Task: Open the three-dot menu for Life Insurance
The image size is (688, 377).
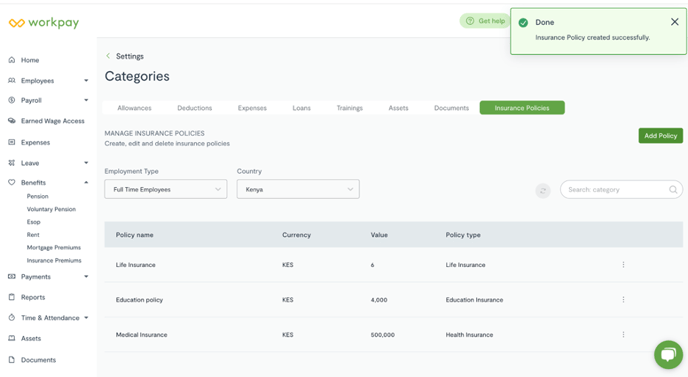Action: 623,265
